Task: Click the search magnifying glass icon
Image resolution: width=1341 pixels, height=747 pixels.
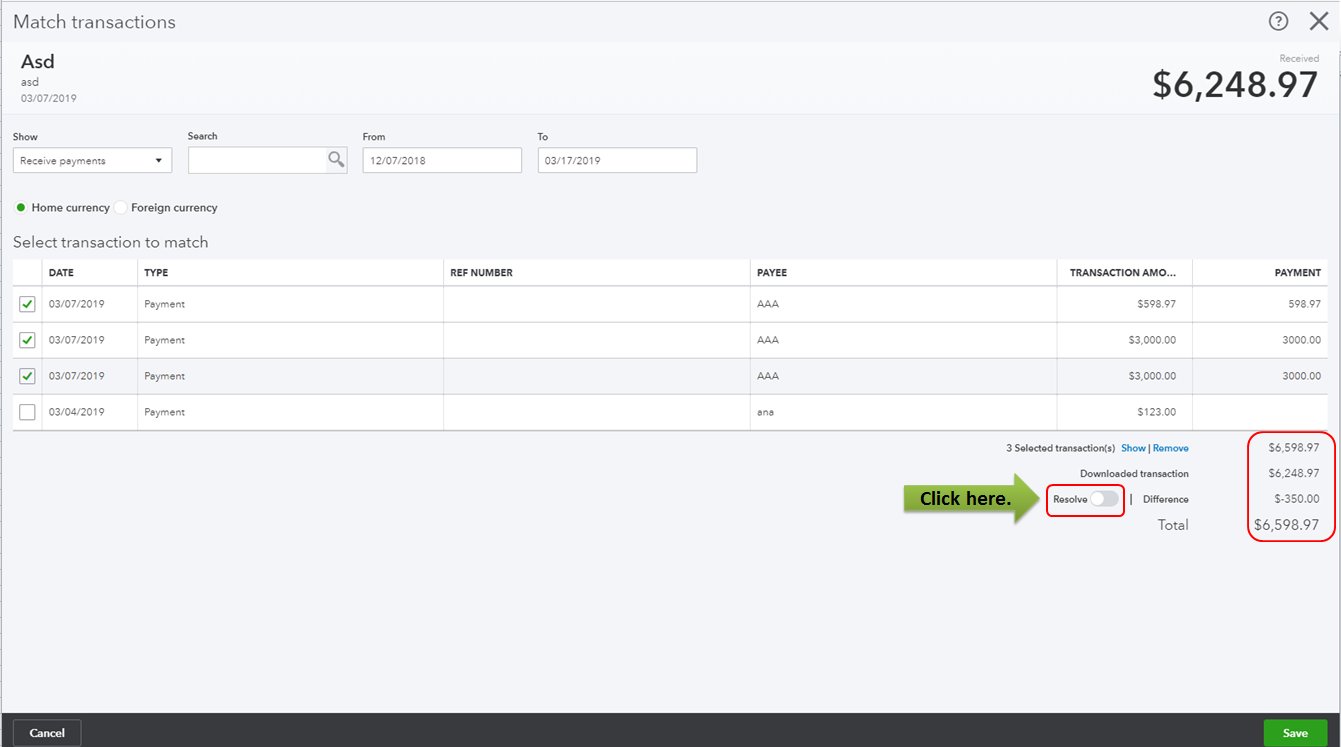Action: coord(336,160)
